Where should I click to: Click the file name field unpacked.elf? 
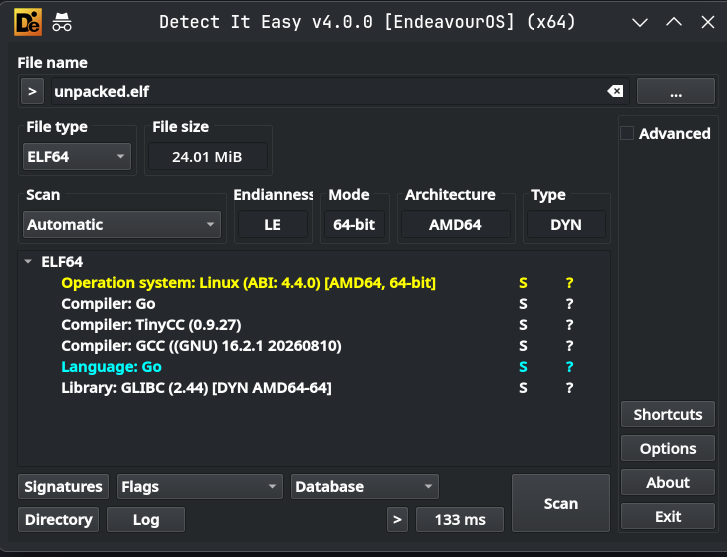[340, 91]
